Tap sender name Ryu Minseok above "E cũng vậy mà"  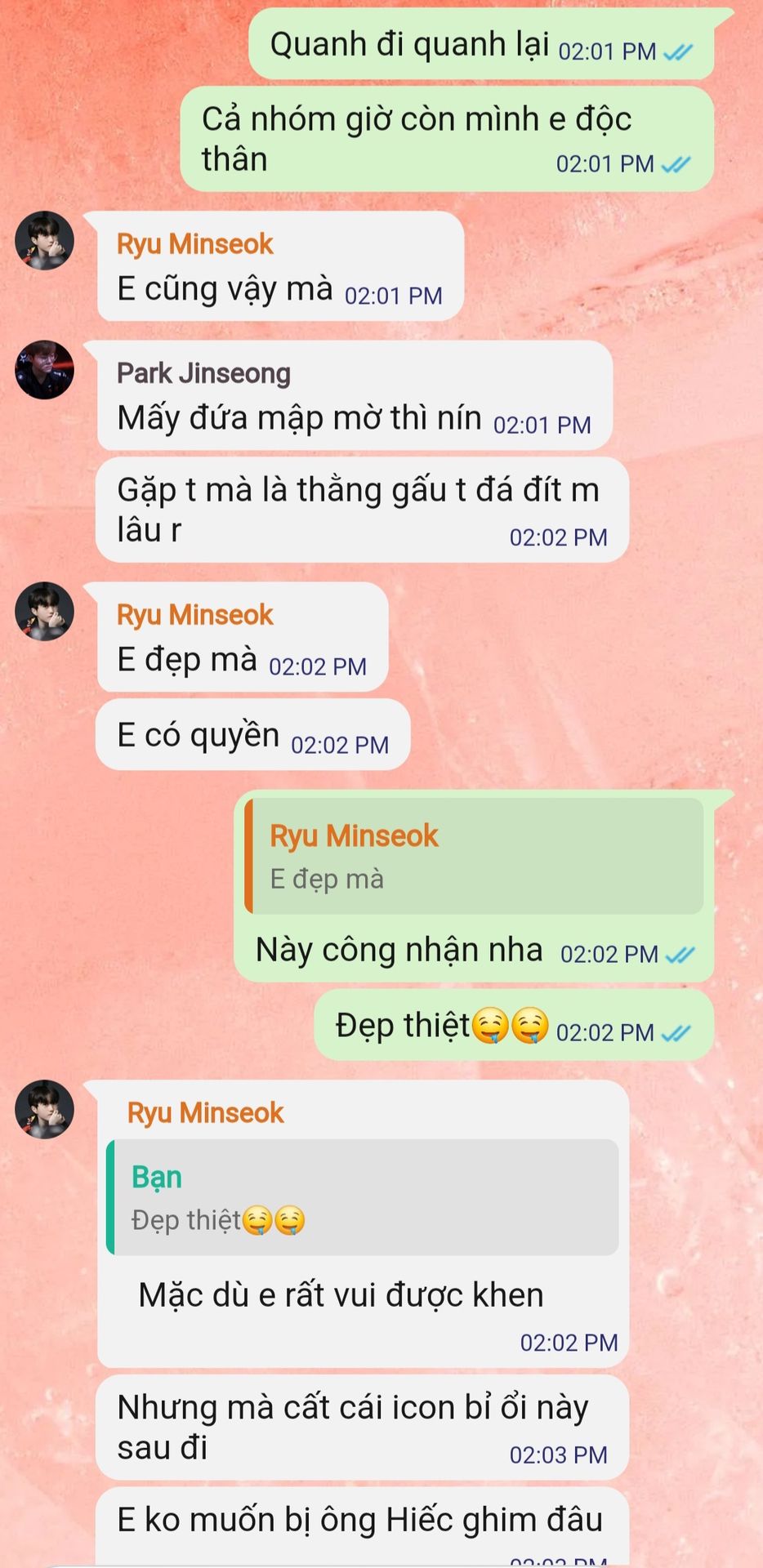pos(194,244)
